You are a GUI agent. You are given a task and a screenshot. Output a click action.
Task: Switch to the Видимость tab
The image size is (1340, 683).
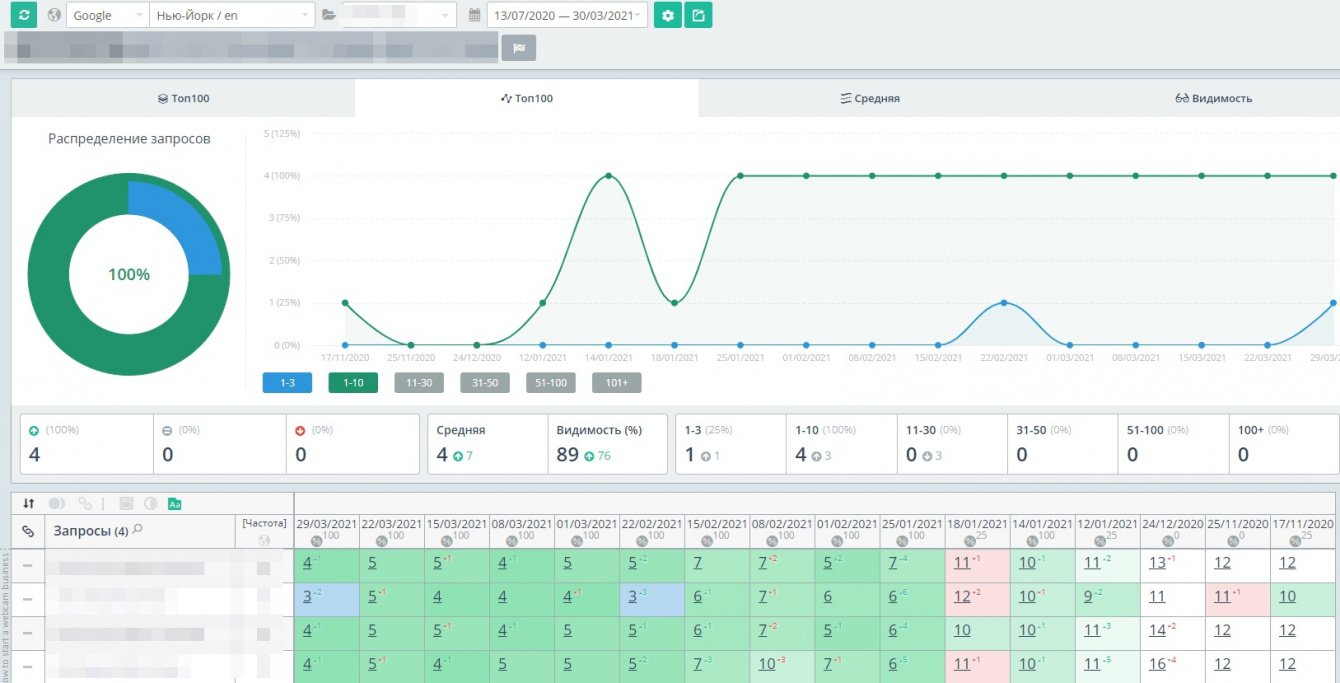click(1213, 98)
